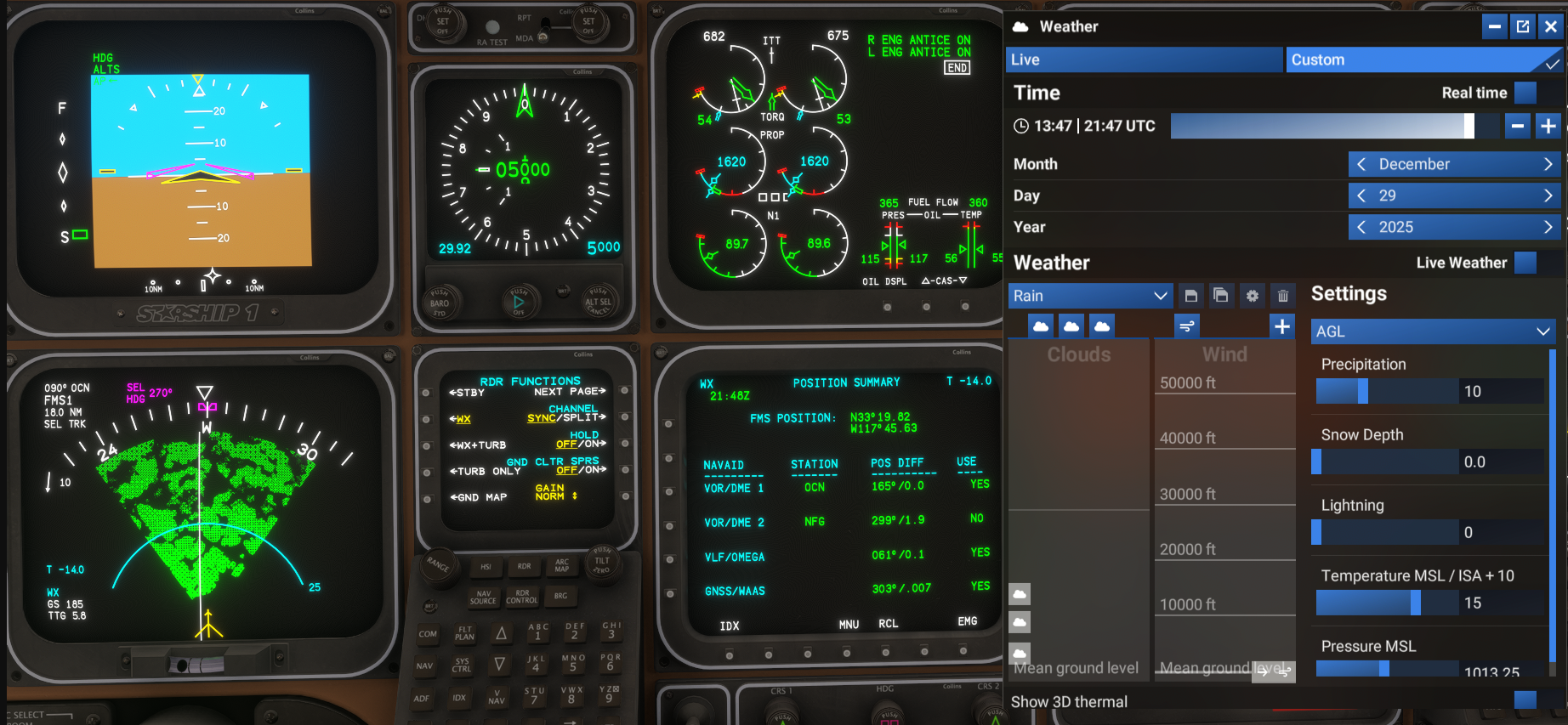Select the STBY radar mode line key
Screen dimensions: 1568x725
pyautogui.click(x=426, y=393)
